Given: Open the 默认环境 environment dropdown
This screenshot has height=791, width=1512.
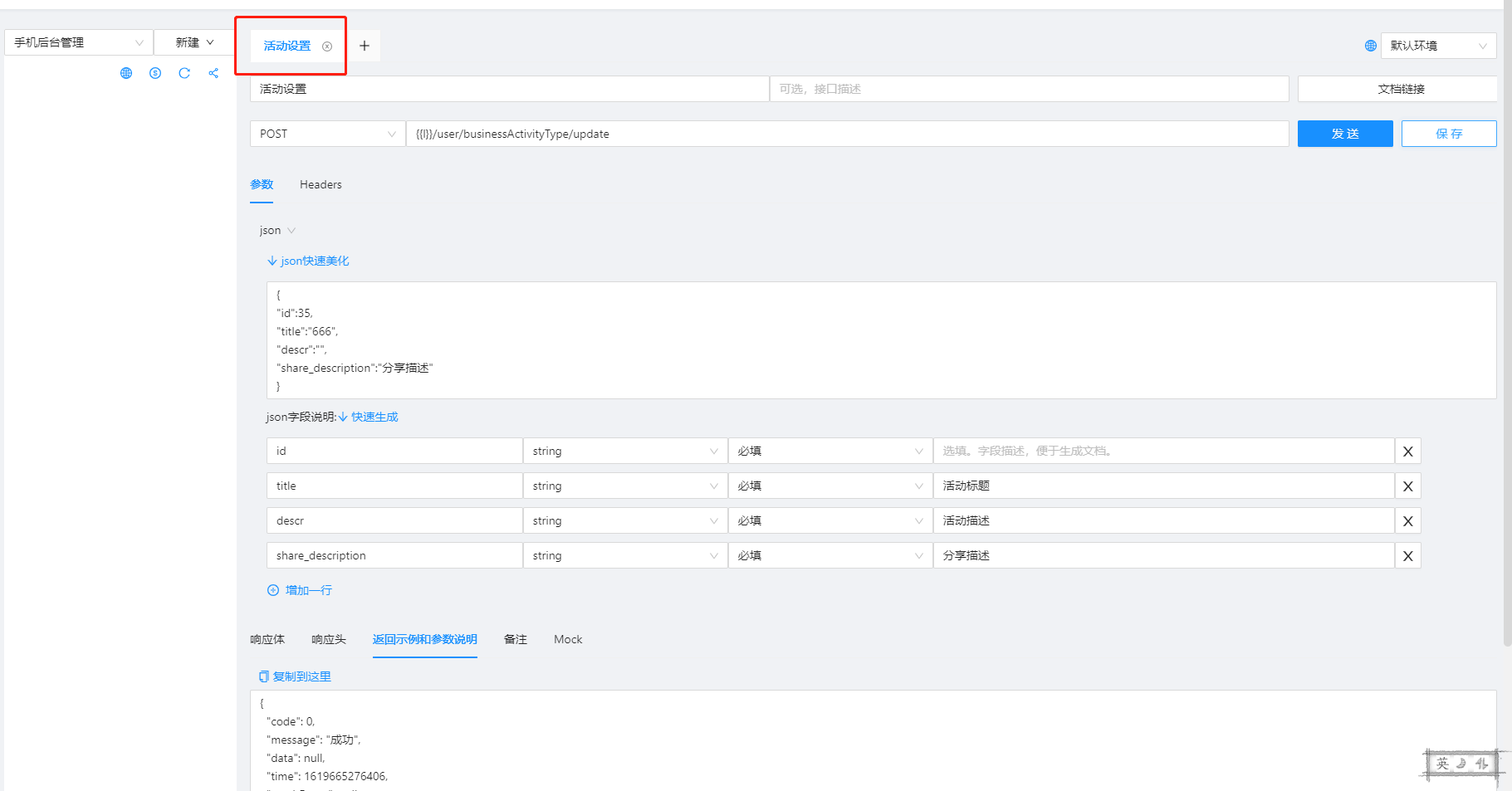Looking at the screenshot, I should pos(1439,46).
